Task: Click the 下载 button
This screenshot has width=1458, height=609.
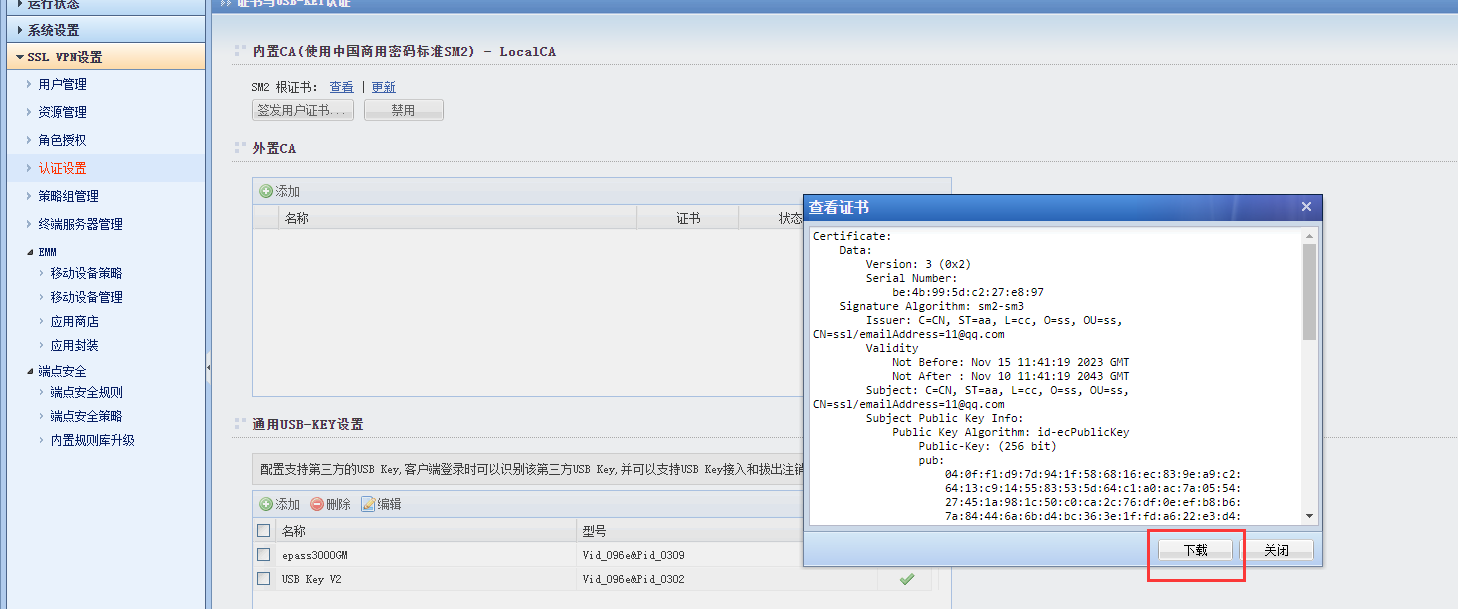Action: [x=1195, y=551]
